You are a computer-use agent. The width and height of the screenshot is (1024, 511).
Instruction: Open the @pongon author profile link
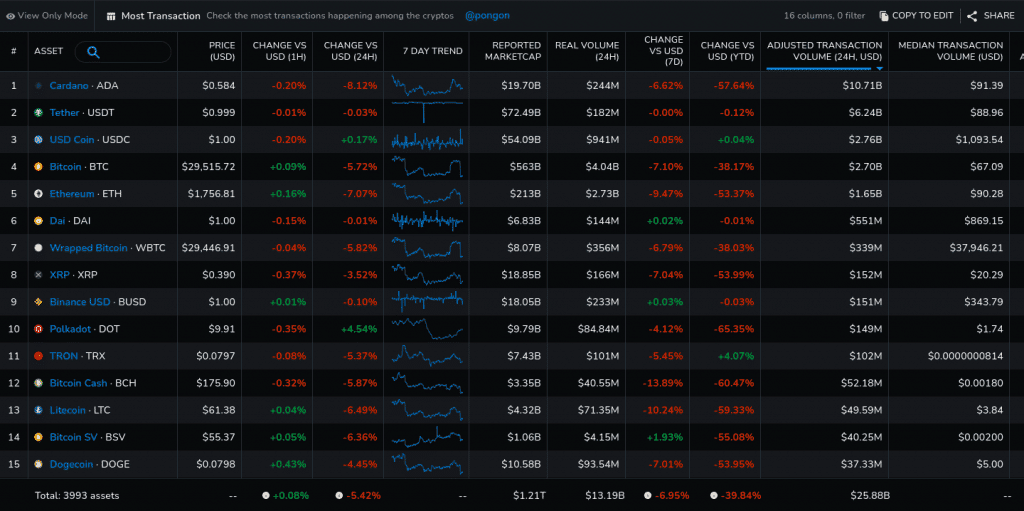487,16
